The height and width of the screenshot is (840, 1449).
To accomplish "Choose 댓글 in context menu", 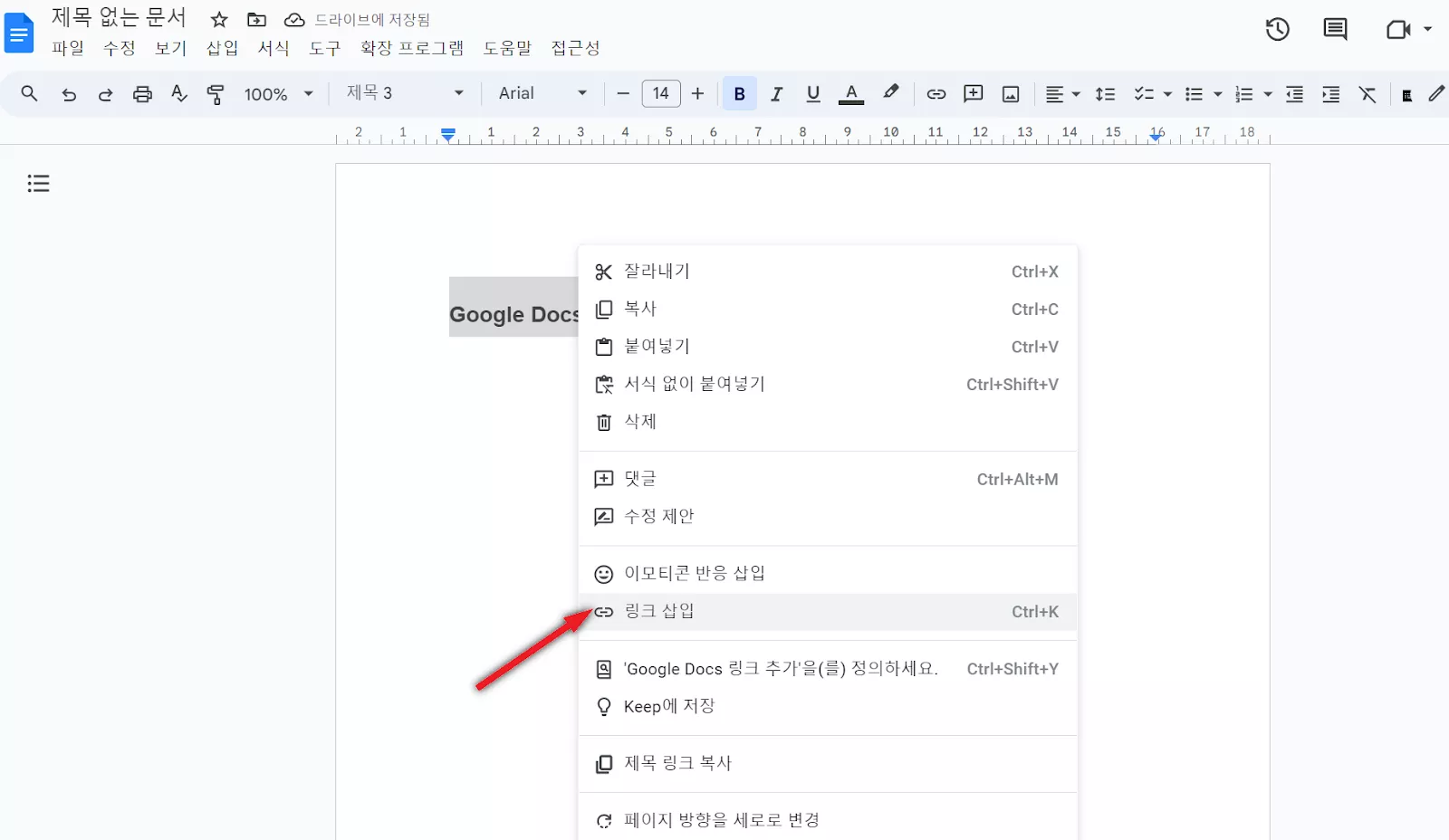I will 828,479.
